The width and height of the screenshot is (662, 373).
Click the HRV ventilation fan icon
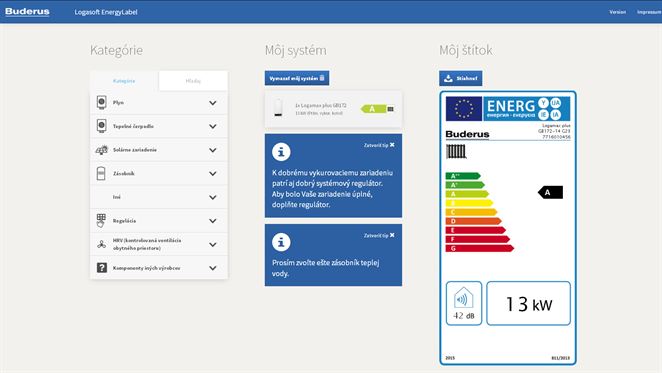pyautogui.click(x=101, y=244)
